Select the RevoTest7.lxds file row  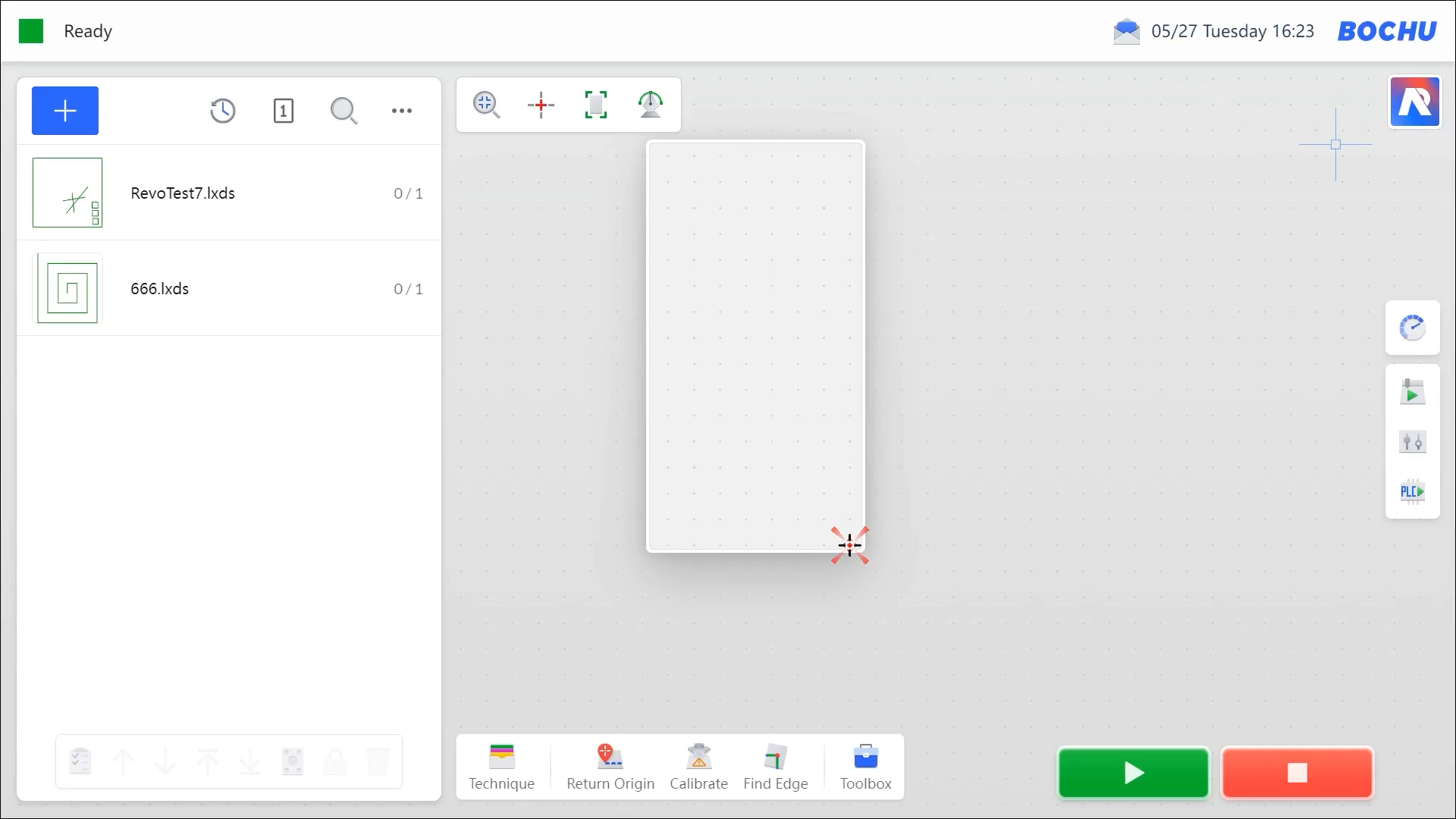pyautogui.click(x=229, y=193)
